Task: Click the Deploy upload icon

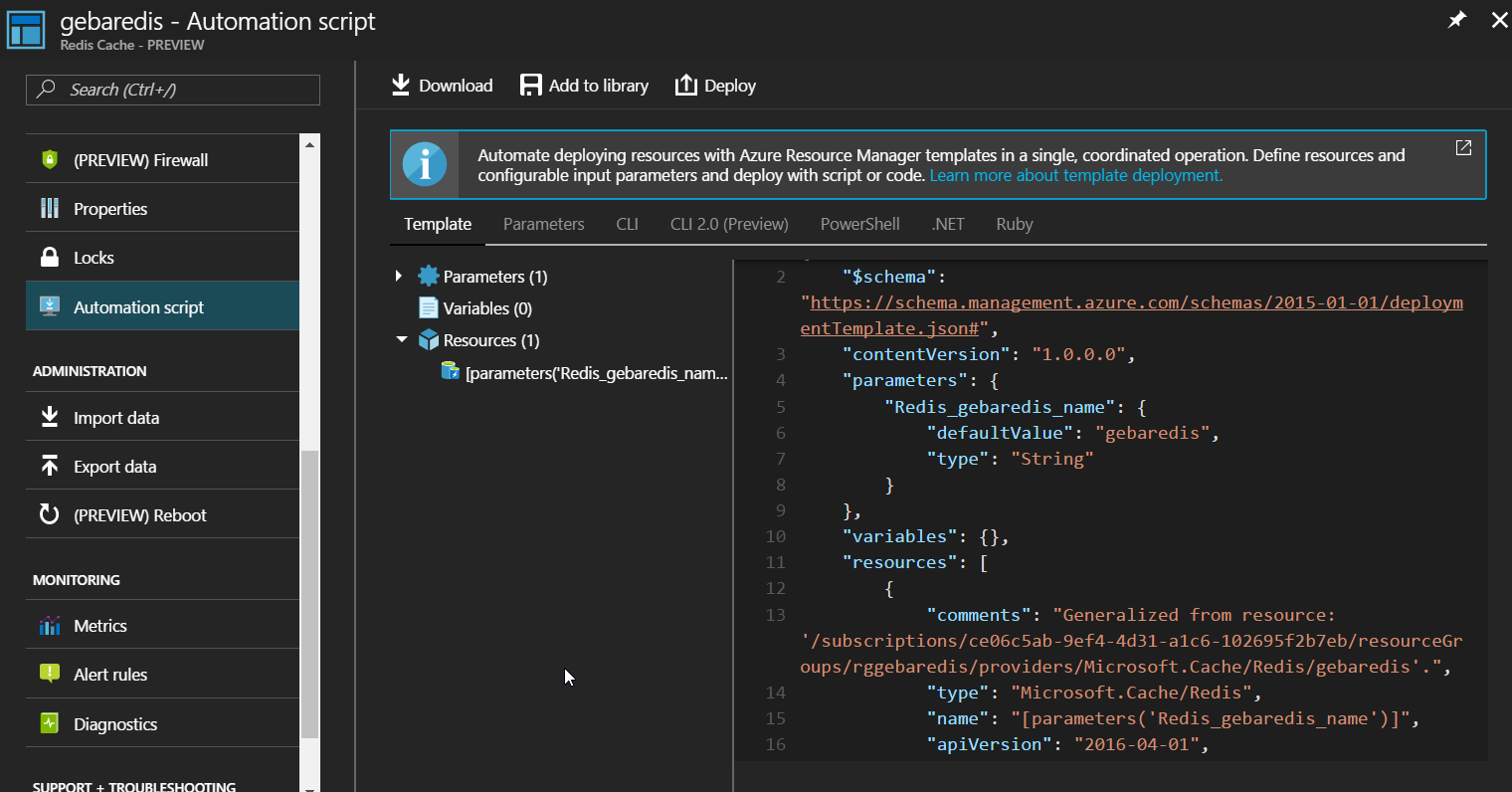Action: click(685, 86)
